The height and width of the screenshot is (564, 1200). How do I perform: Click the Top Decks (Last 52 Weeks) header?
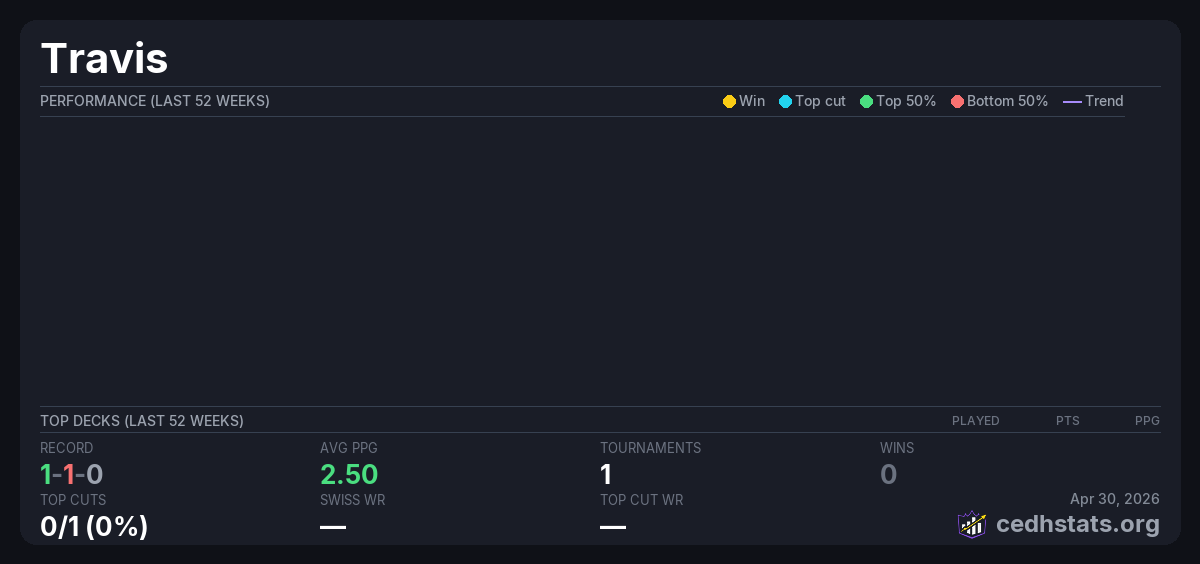click(142, 421)
